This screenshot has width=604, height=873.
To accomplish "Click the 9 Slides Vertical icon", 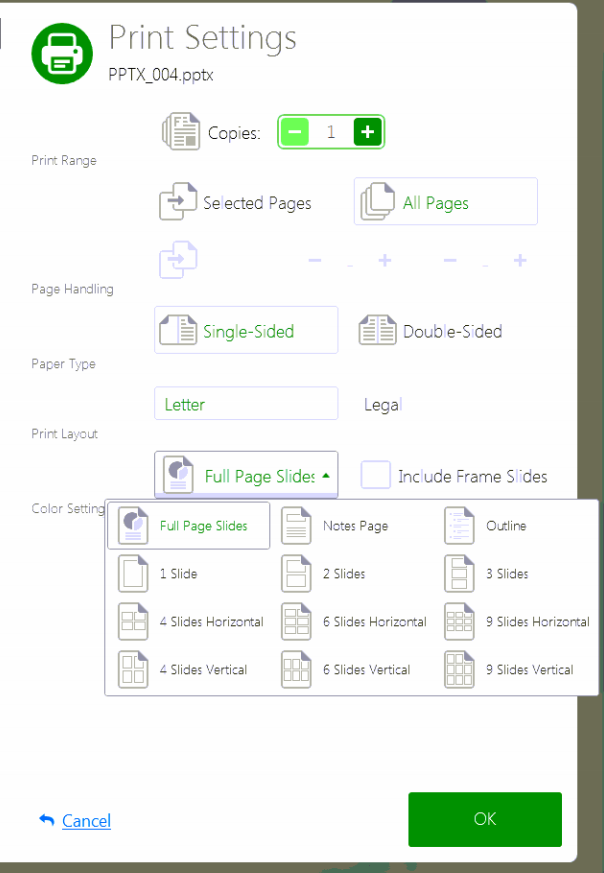I will 459,669.
